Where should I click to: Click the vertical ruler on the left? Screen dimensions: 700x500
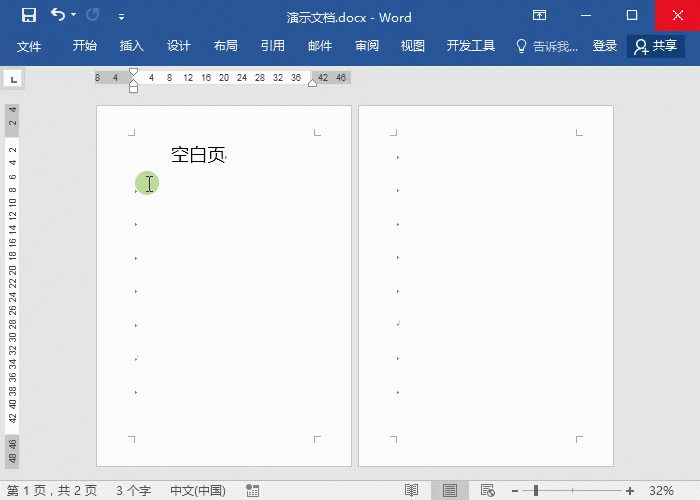(12, 286)
